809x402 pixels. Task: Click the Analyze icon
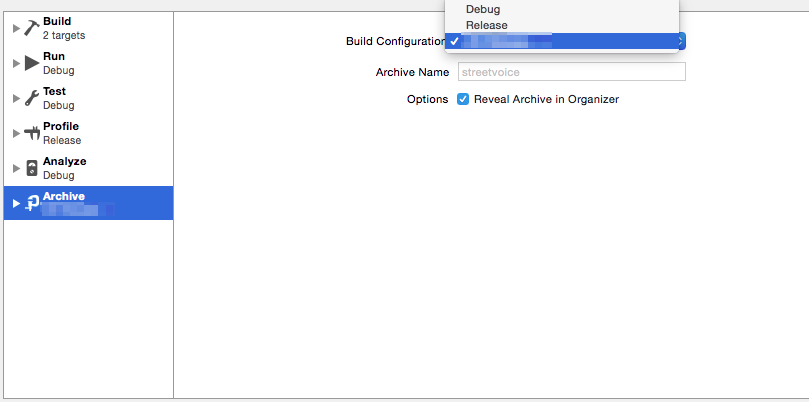point(31,168)
